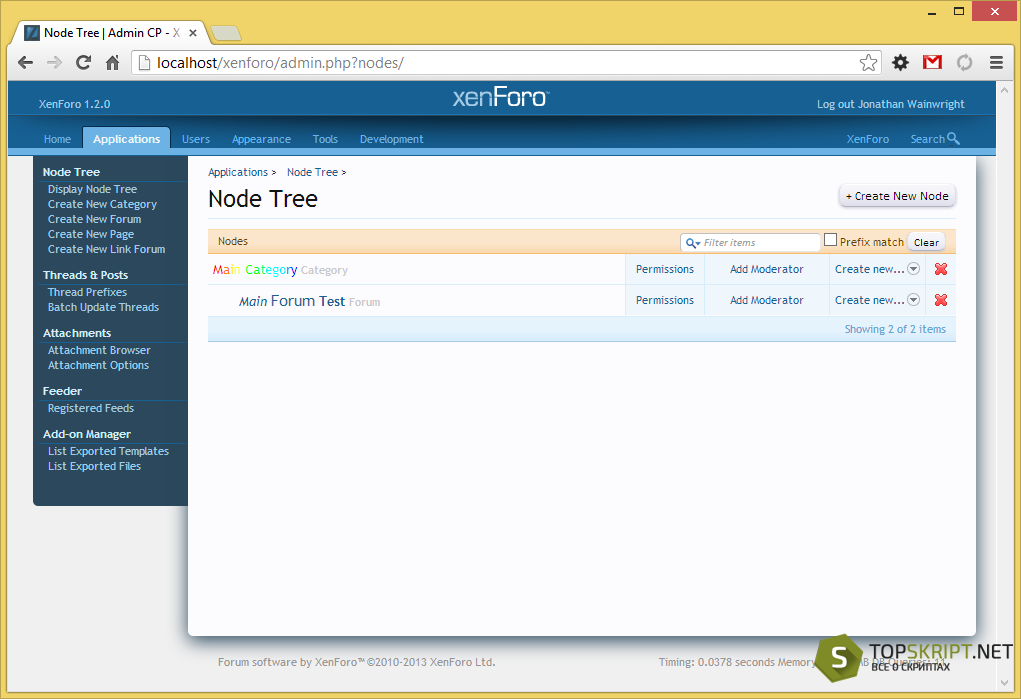
Task: Click the Add-on Manager sidebar heading
Action: coord(87,434)
